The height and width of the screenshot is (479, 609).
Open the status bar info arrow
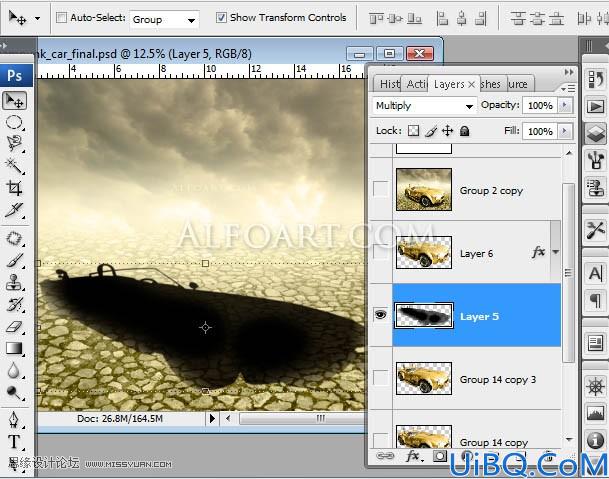click(x=212, y=419)
